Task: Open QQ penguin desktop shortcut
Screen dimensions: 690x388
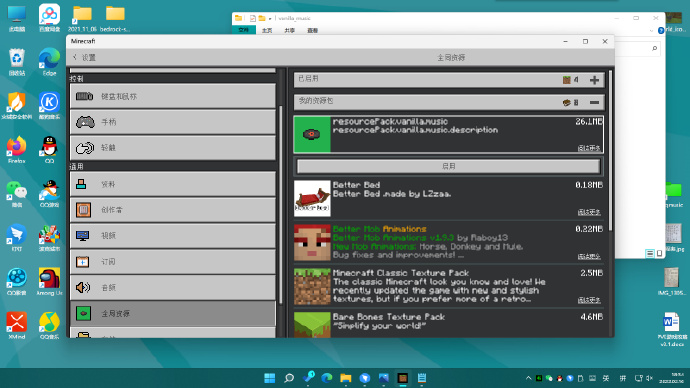Action: (49, 150)
